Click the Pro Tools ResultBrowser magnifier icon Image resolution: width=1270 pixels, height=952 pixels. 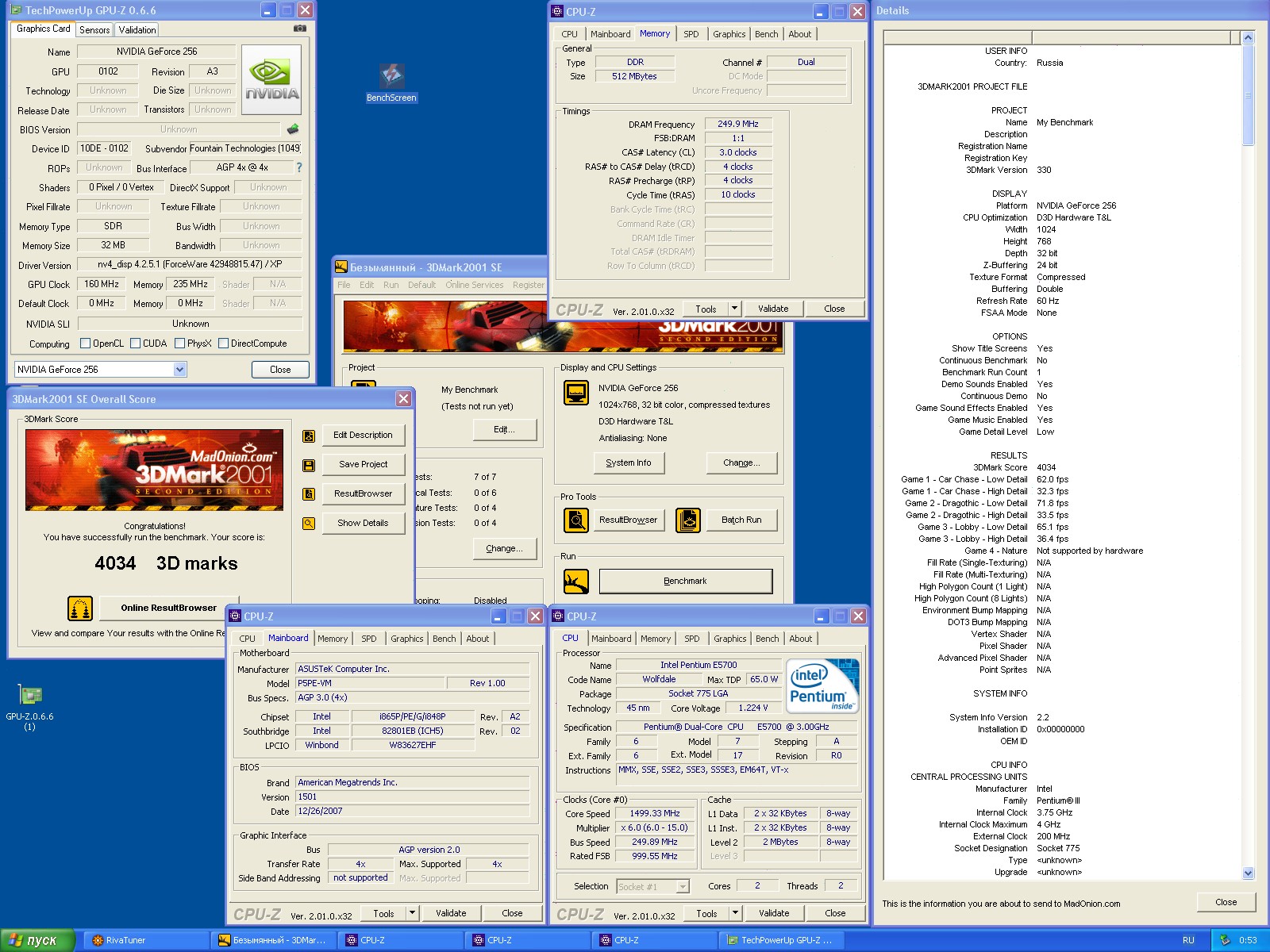click(x=576, y=520)
